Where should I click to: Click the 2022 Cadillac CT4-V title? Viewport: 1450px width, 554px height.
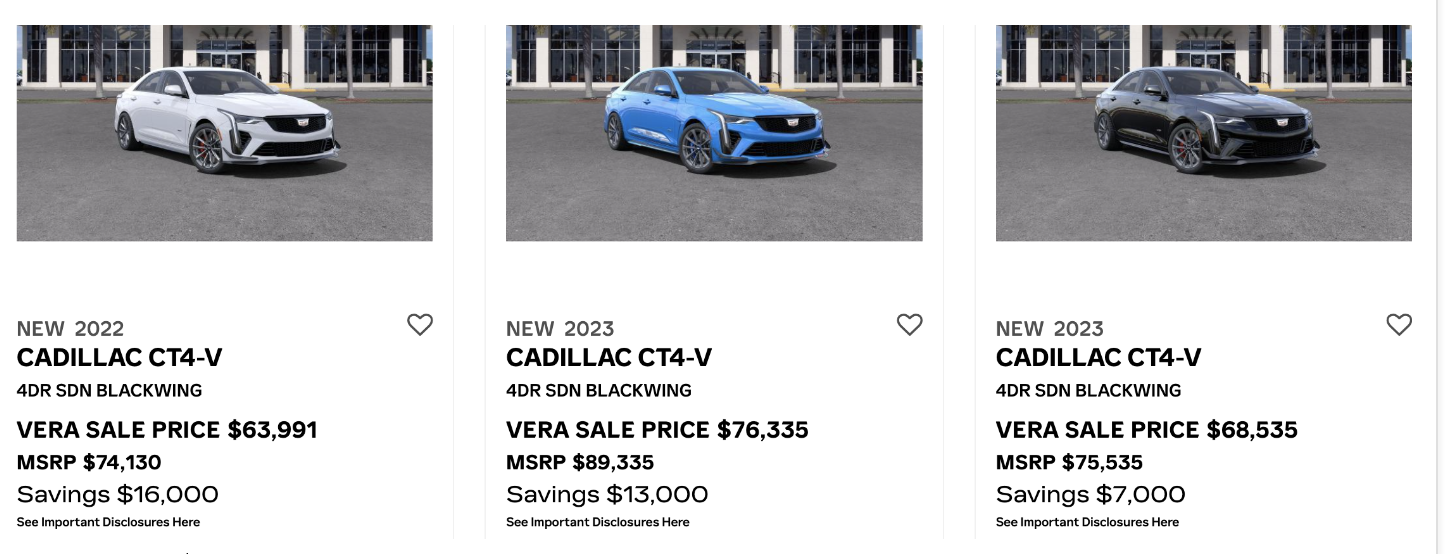119,358
